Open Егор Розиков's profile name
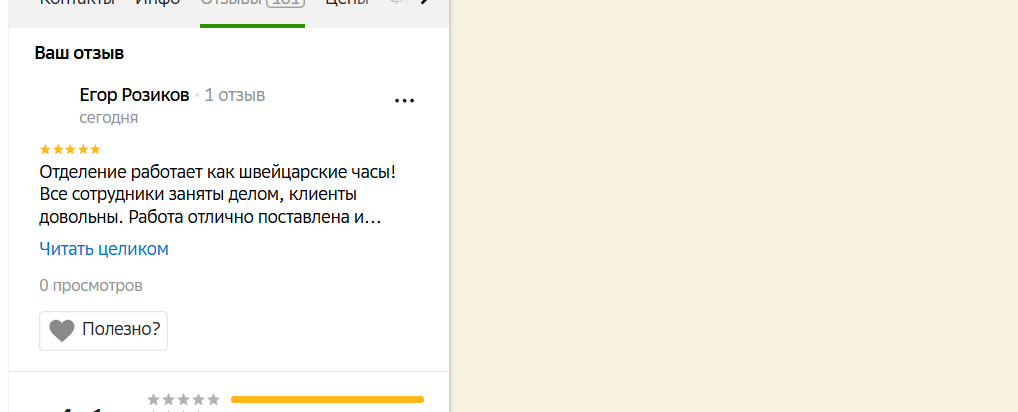Screen dimensions: 1018x412 point(134,95)
